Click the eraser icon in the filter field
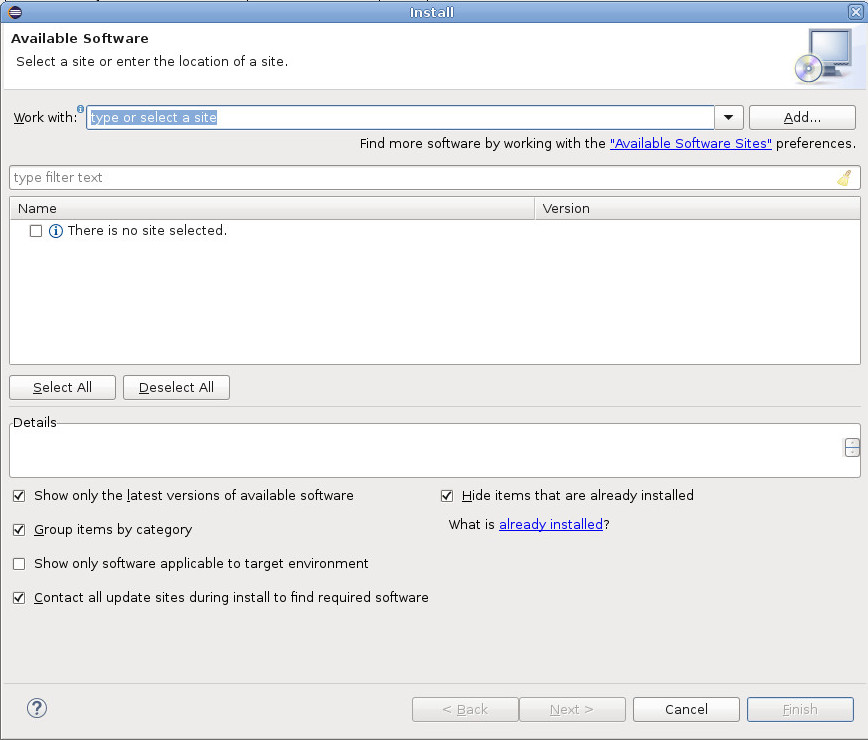This screenshot has width=868, height=740. pos(843,177)
